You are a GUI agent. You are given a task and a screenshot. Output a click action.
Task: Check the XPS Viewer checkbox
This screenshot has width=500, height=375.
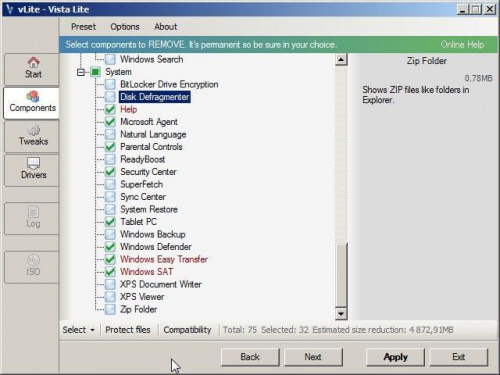[x=110, y=297]
